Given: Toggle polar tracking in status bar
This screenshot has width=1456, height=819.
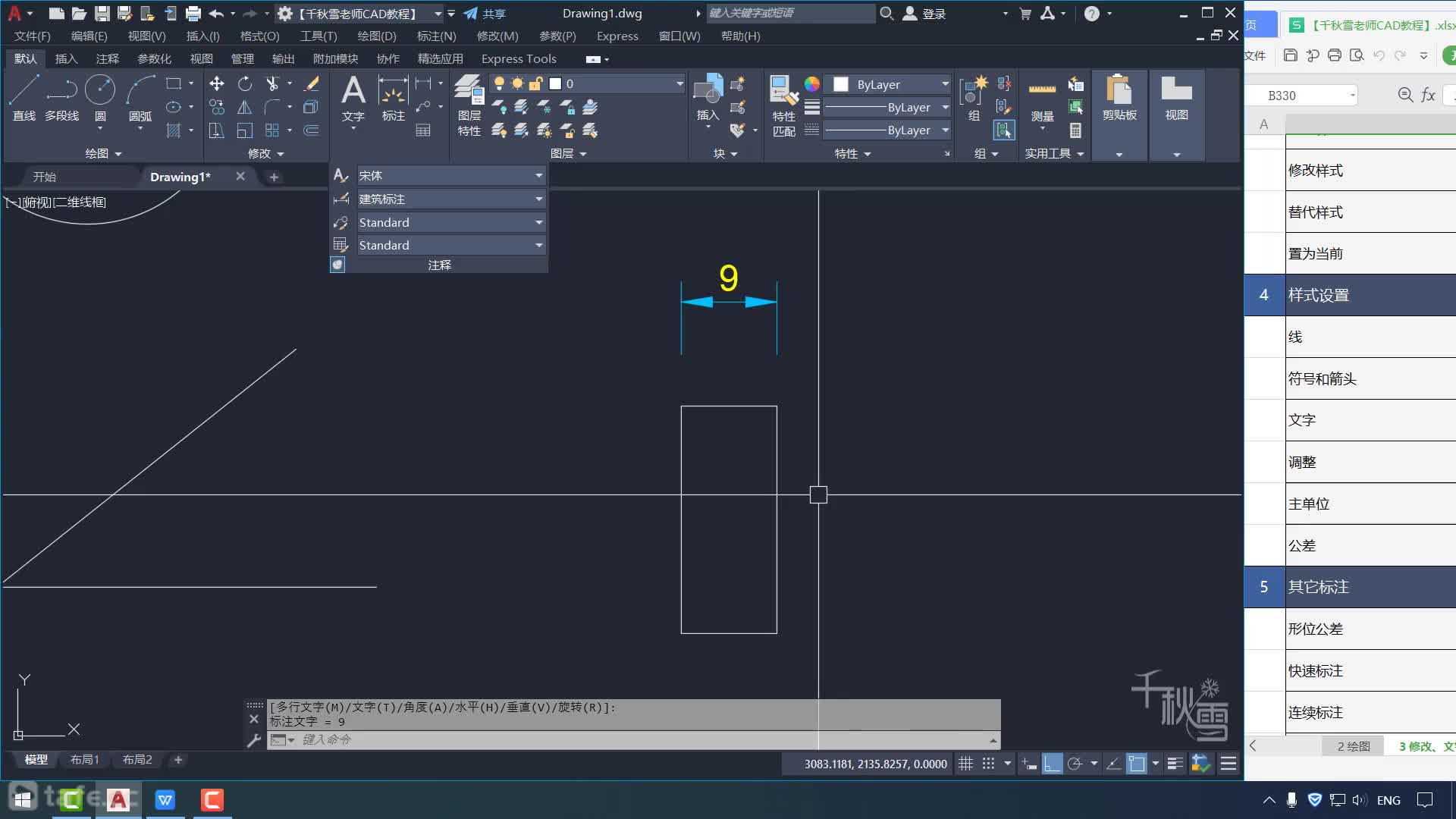Looking at the screenshot, I should click(1075, 764).
